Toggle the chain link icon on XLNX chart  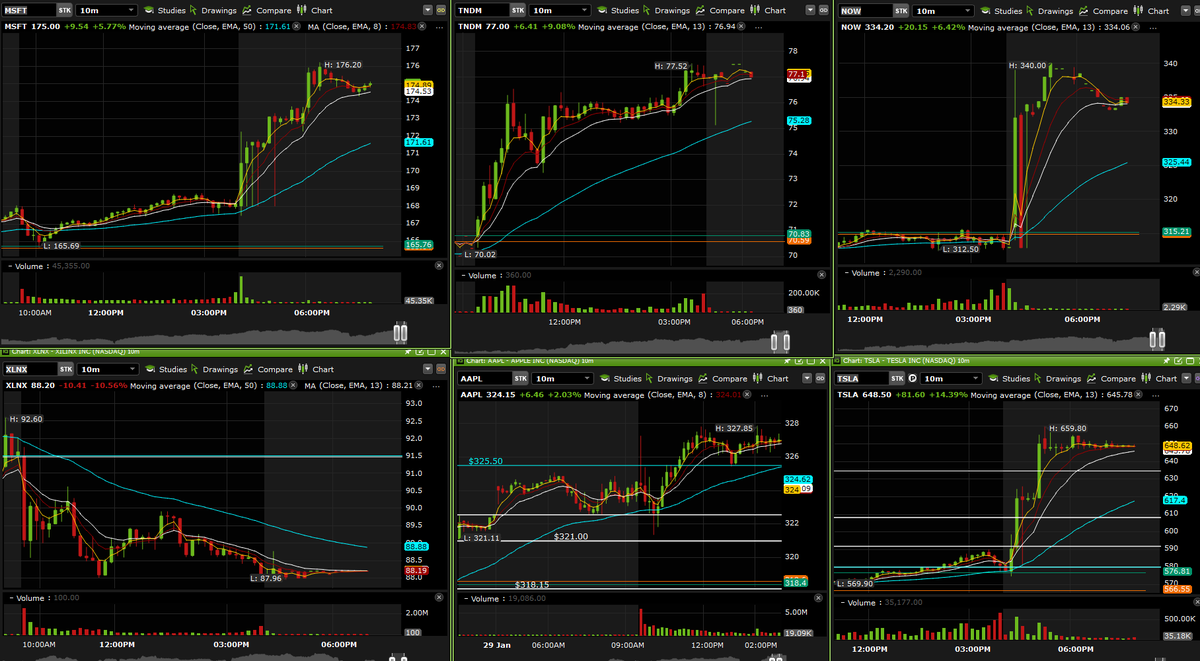tap(440, 369)
